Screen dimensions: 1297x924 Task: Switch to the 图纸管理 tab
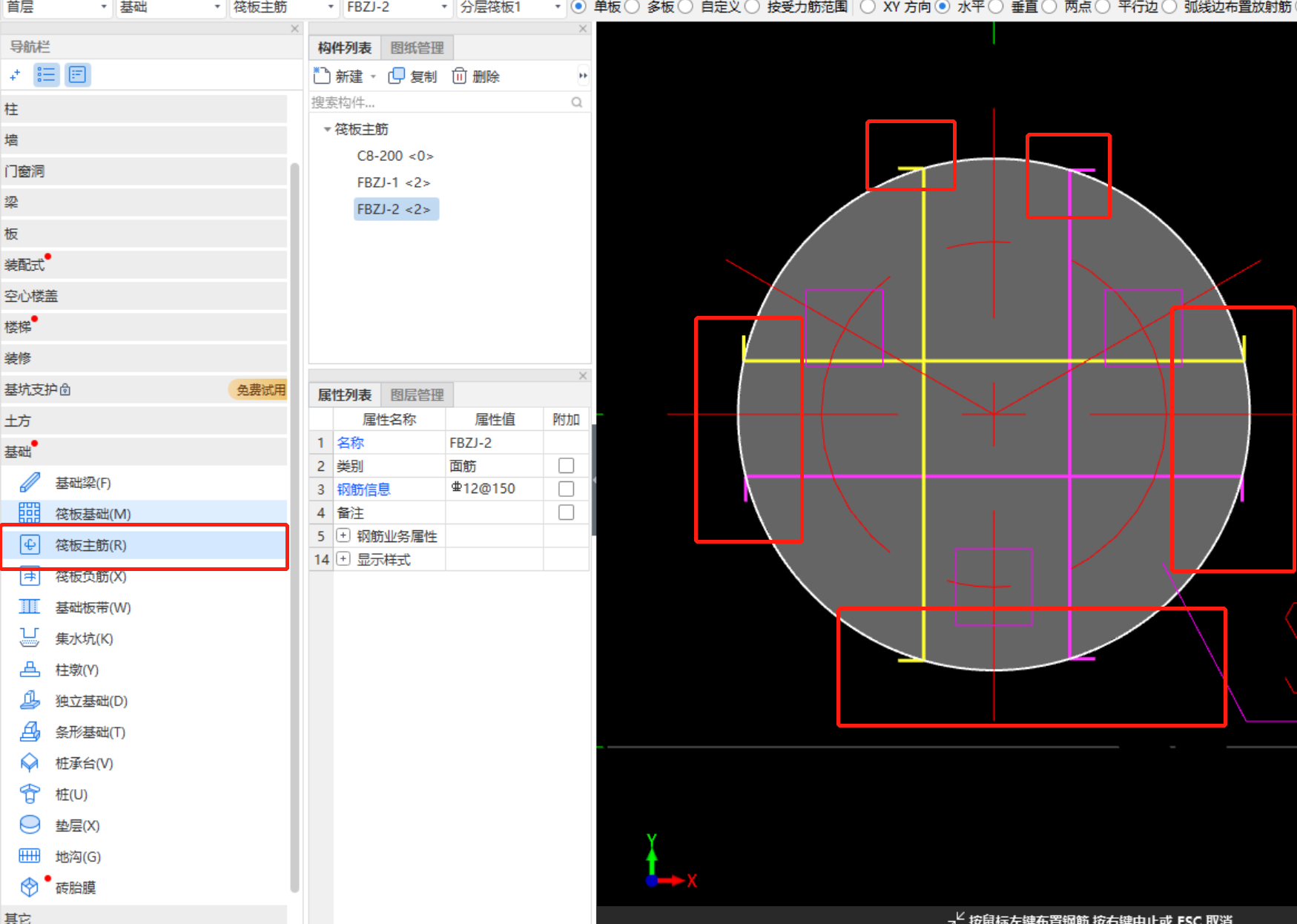point(418,48)
